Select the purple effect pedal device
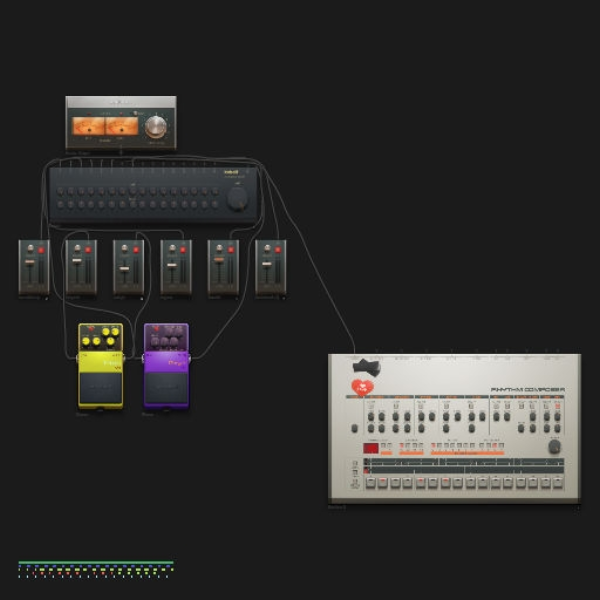Image resolution: width=600 pixels, height=600 pixels. 166,366
